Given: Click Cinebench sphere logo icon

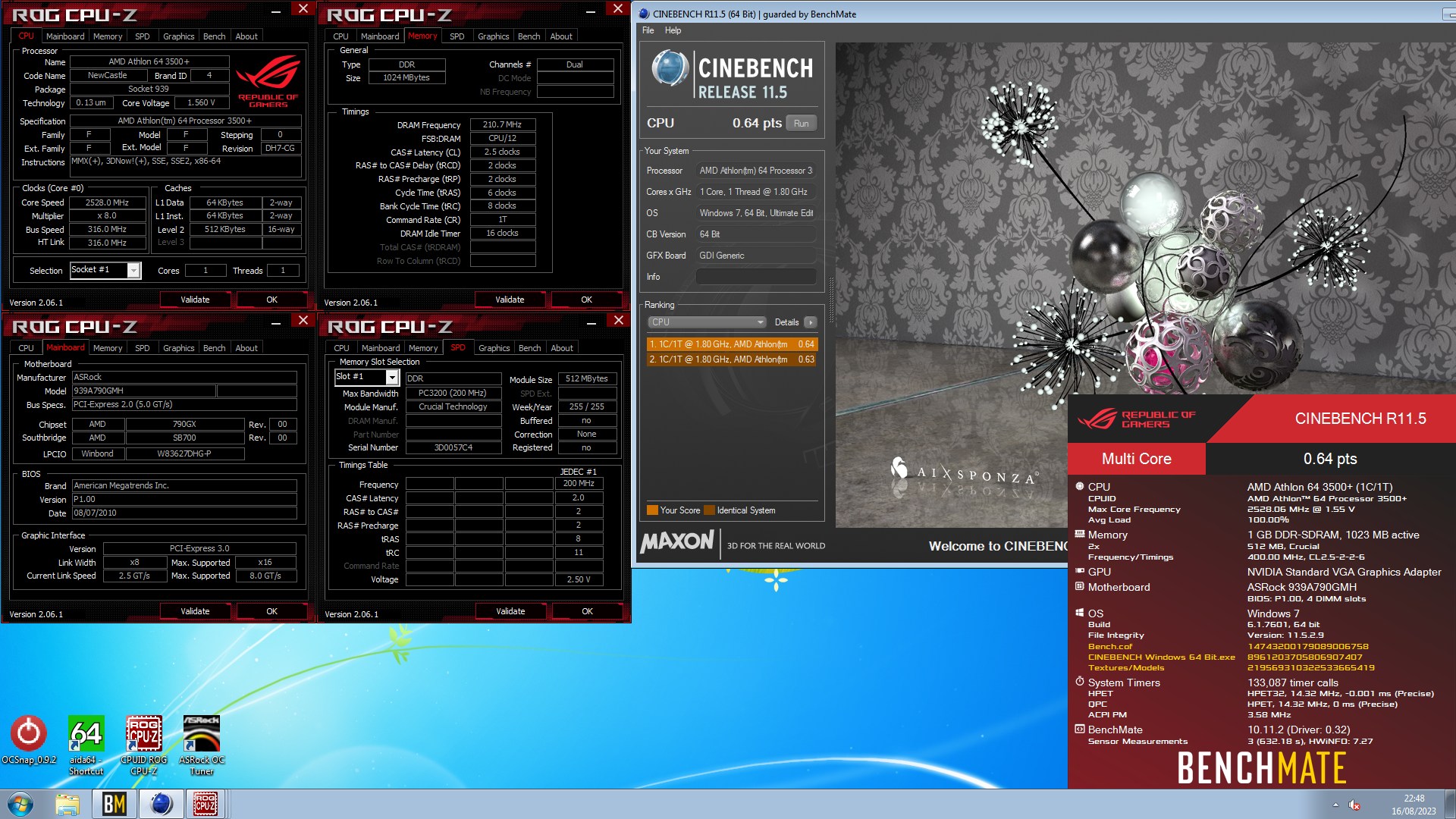Looking at the screenshot, I should tap(670, 69).
